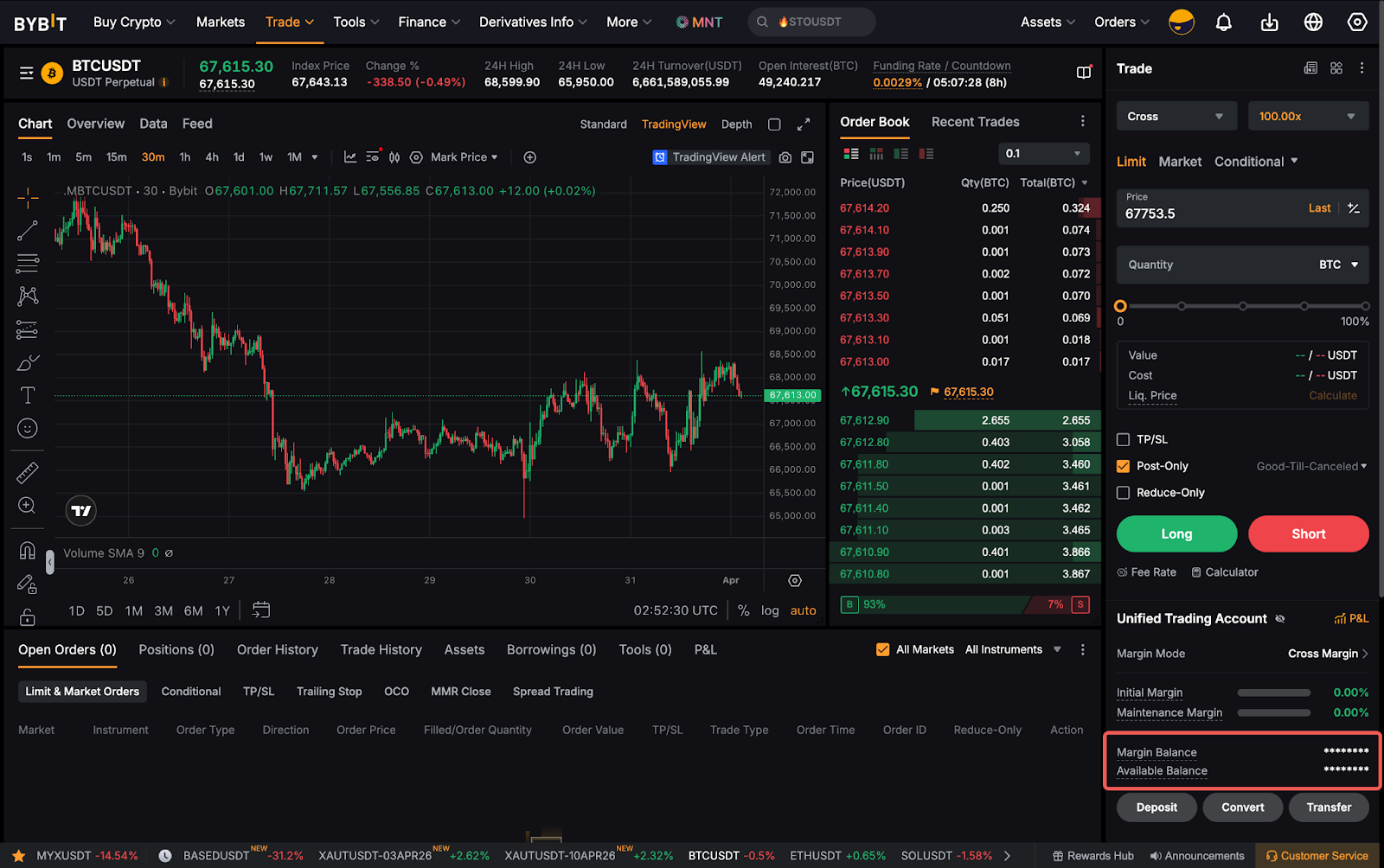Click the notification bell icon
Screen dimensions: 1384x868
click(x=1223, y=22)
